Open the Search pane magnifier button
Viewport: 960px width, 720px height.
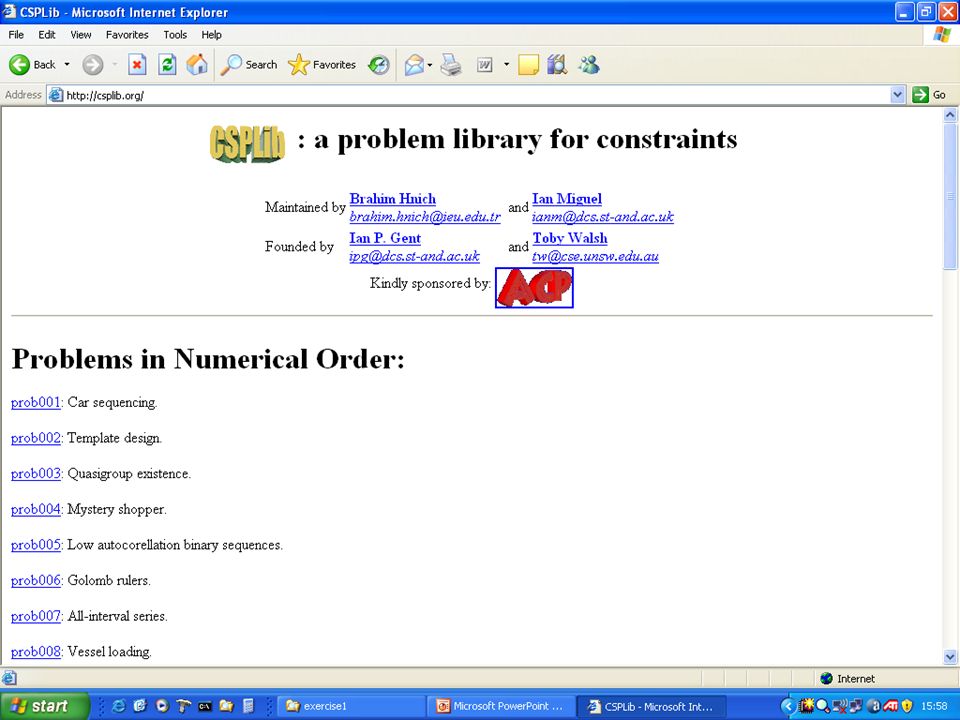pyautogui.click(x=249, y=64)
